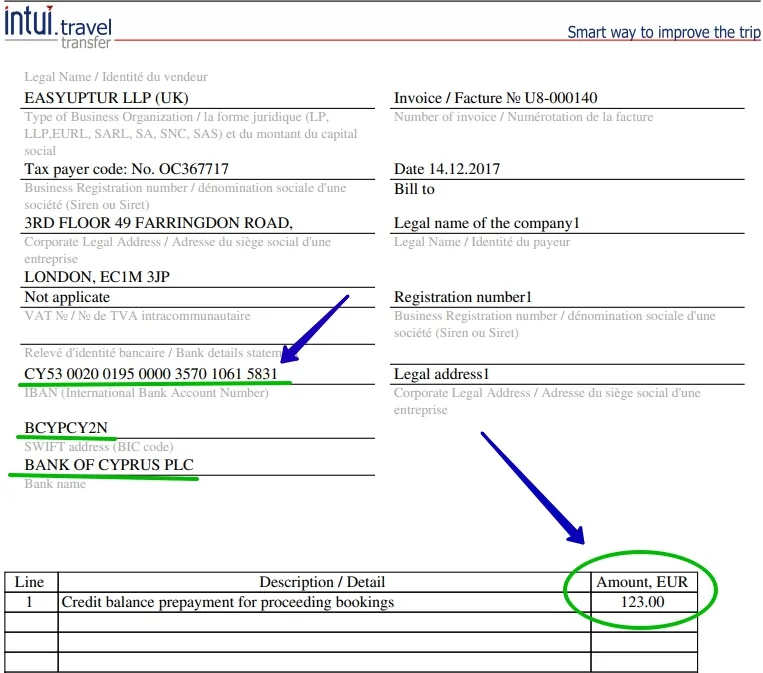Click the 'Bill to' heading
The height and width of the screenshot is (673, 763).
tap(414, 188)
